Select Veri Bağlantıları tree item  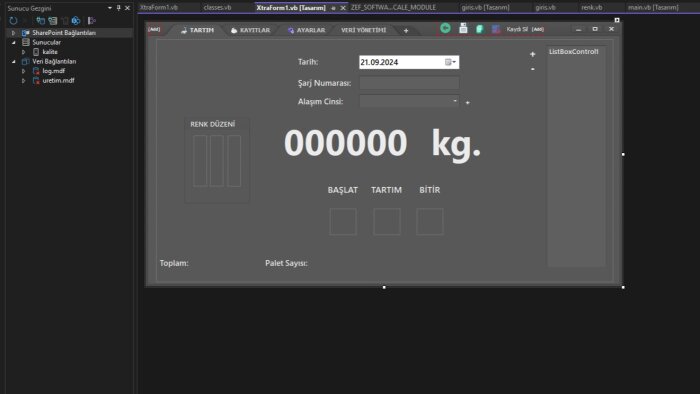click(x=54, y=62)
